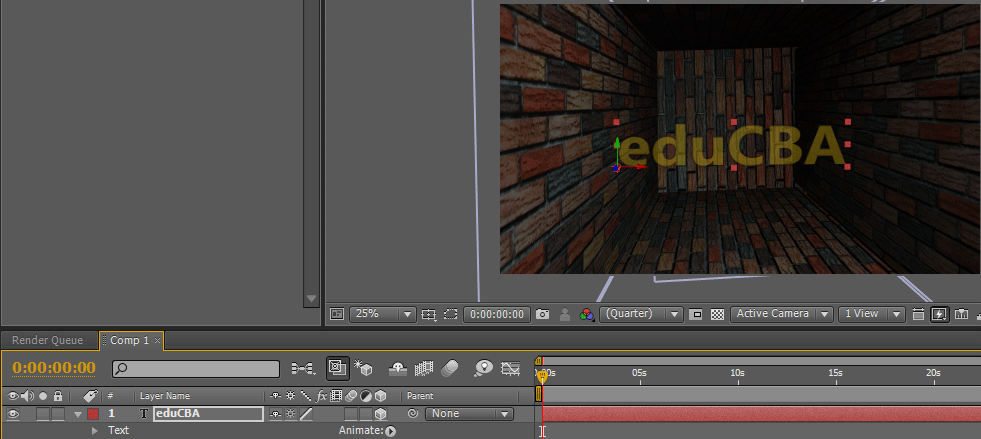
Task: Click Frame Blending filmstrip switch header
Action: click(x=336, y=395)
